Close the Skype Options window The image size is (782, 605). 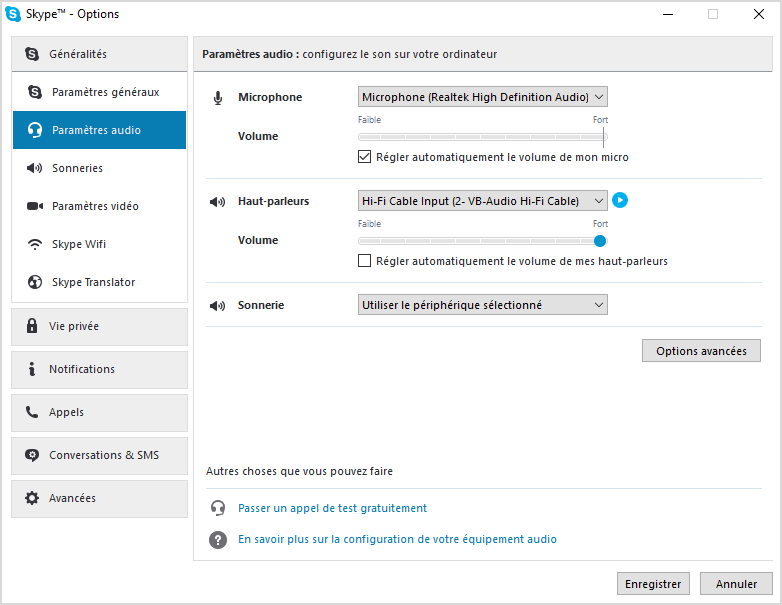(x=759, y=14)
